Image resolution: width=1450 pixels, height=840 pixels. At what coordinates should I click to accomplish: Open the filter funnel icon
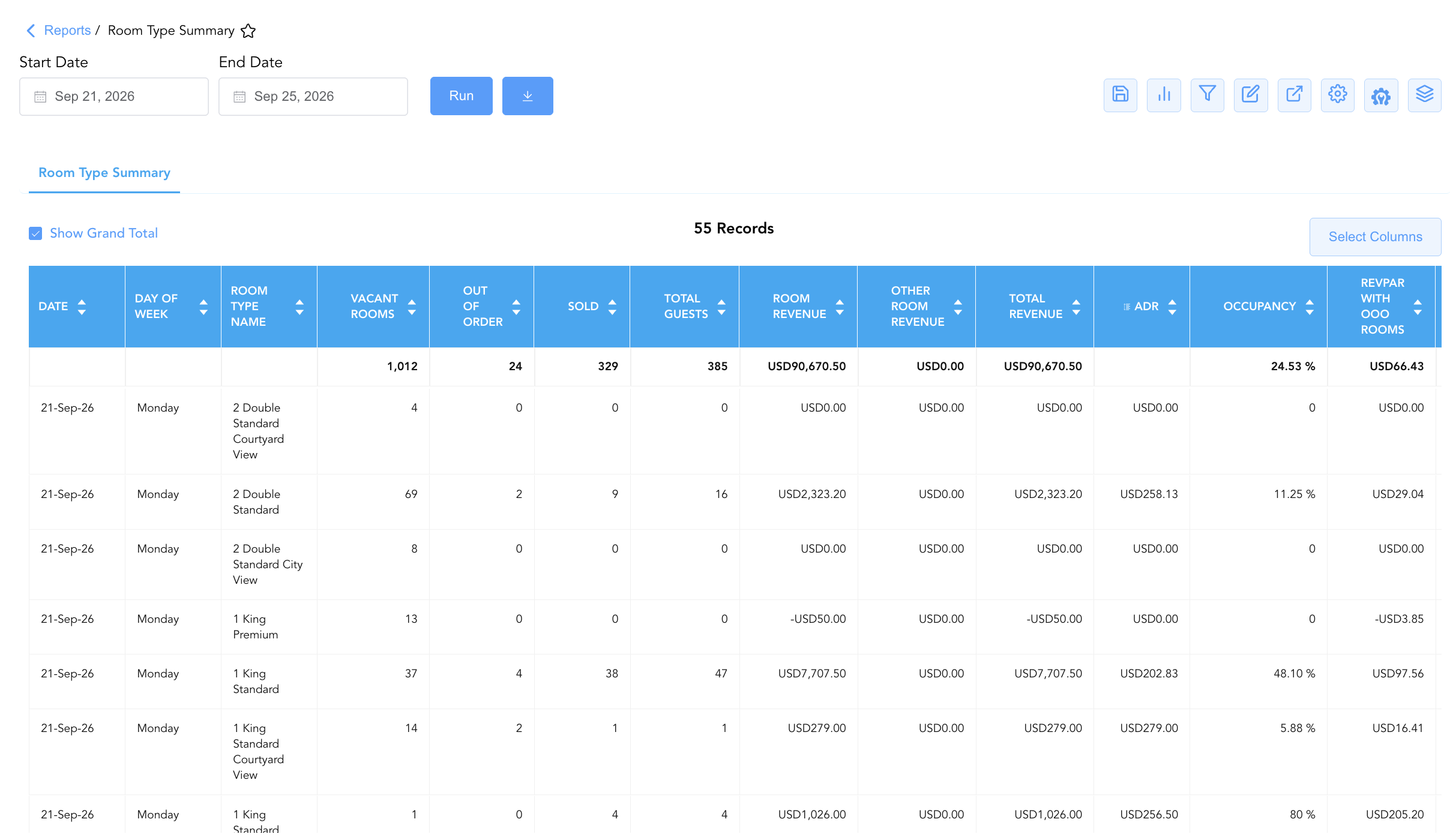[x=1207, y=95]
